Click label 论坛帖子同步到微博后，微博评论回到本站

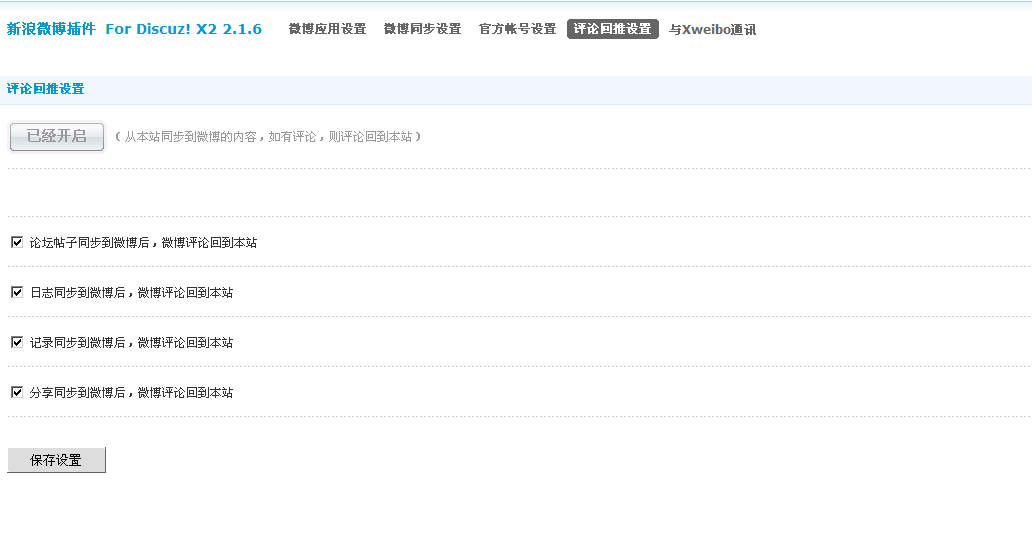point(143,243)
